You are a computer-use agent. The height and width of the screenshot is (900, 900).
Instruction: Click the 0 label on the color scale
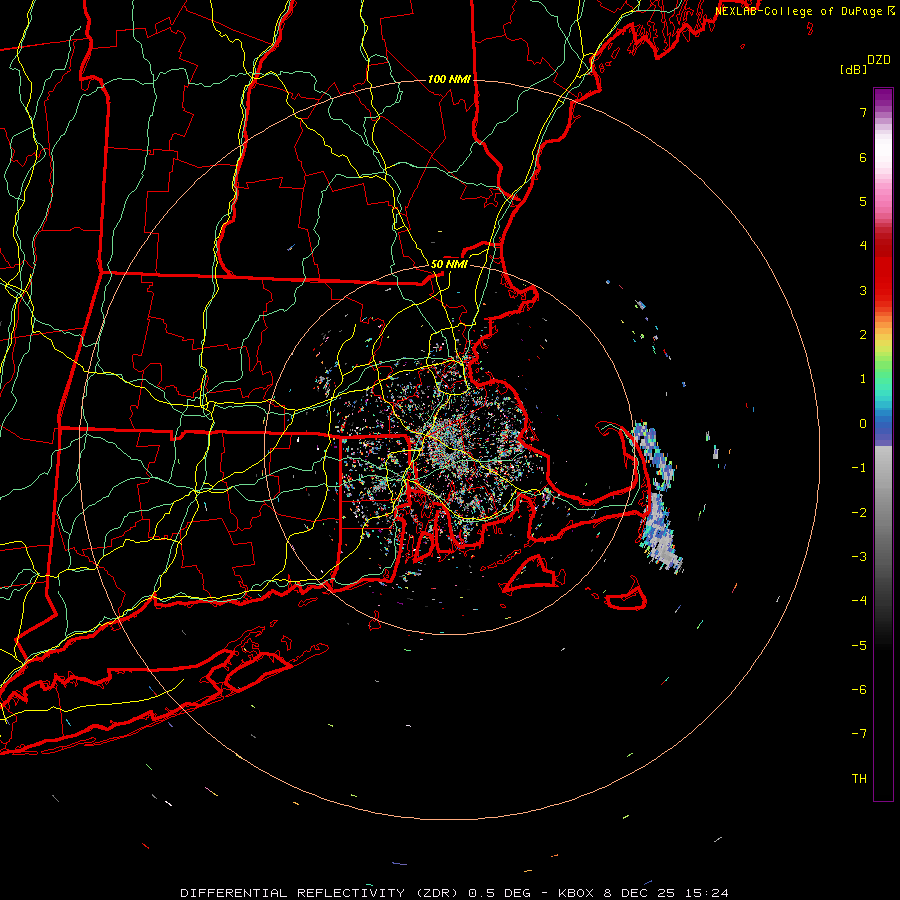point(863,424)
